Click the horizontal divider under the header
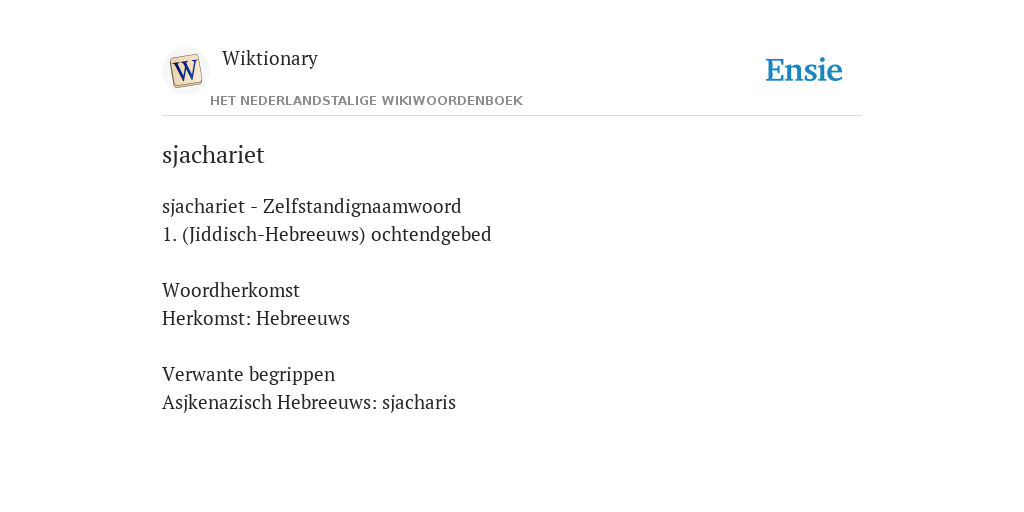This screenshot has width=1024, height=512. click(x=512, y=116)
